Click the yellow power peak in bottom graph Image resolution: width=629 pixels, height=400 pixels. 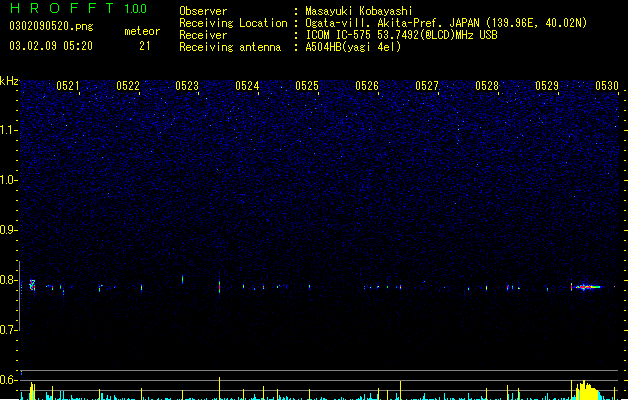point(586,390)
